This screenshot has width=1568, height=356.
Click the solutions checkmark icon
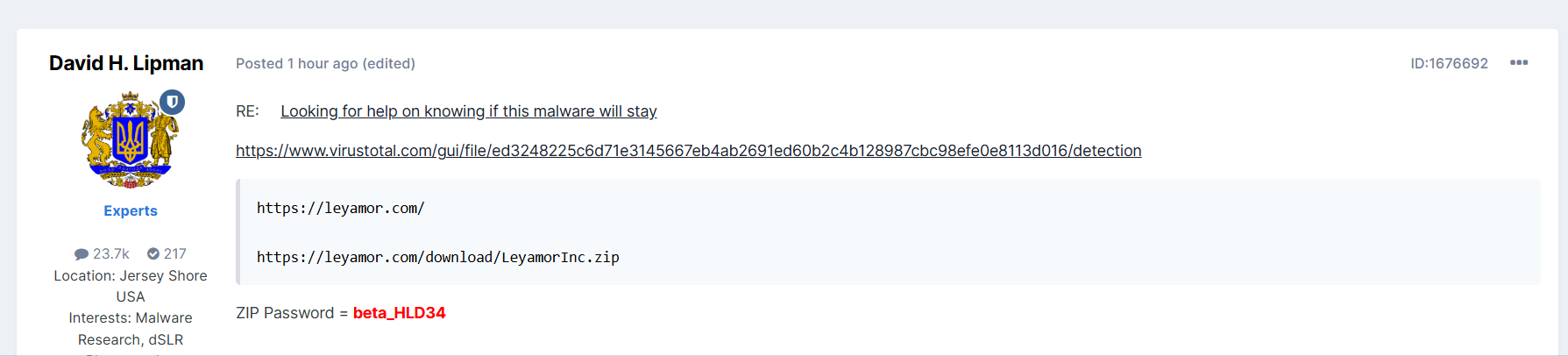(153, 254)
